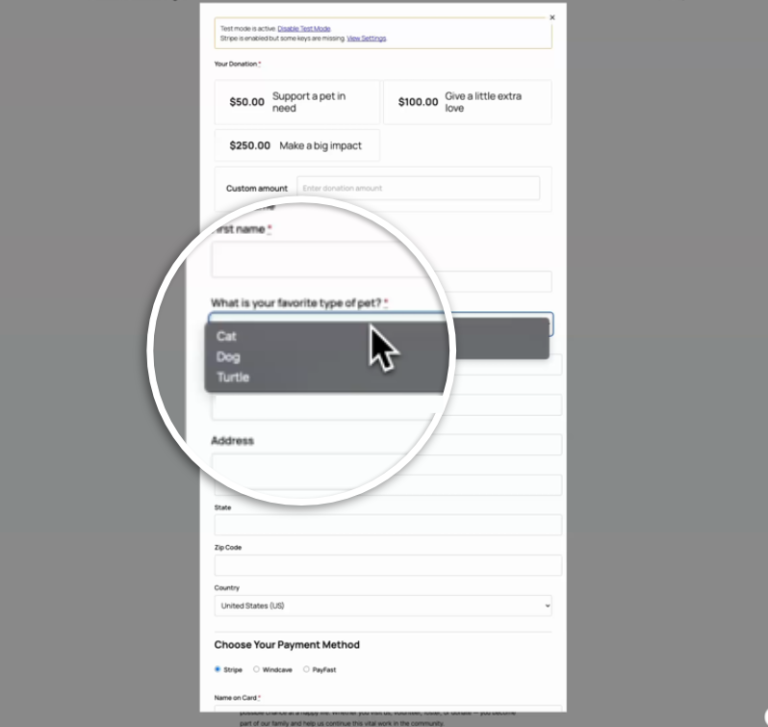Click the Custom amount label
The width and height of the screenshot is (768, 727).
coord(257,188)
